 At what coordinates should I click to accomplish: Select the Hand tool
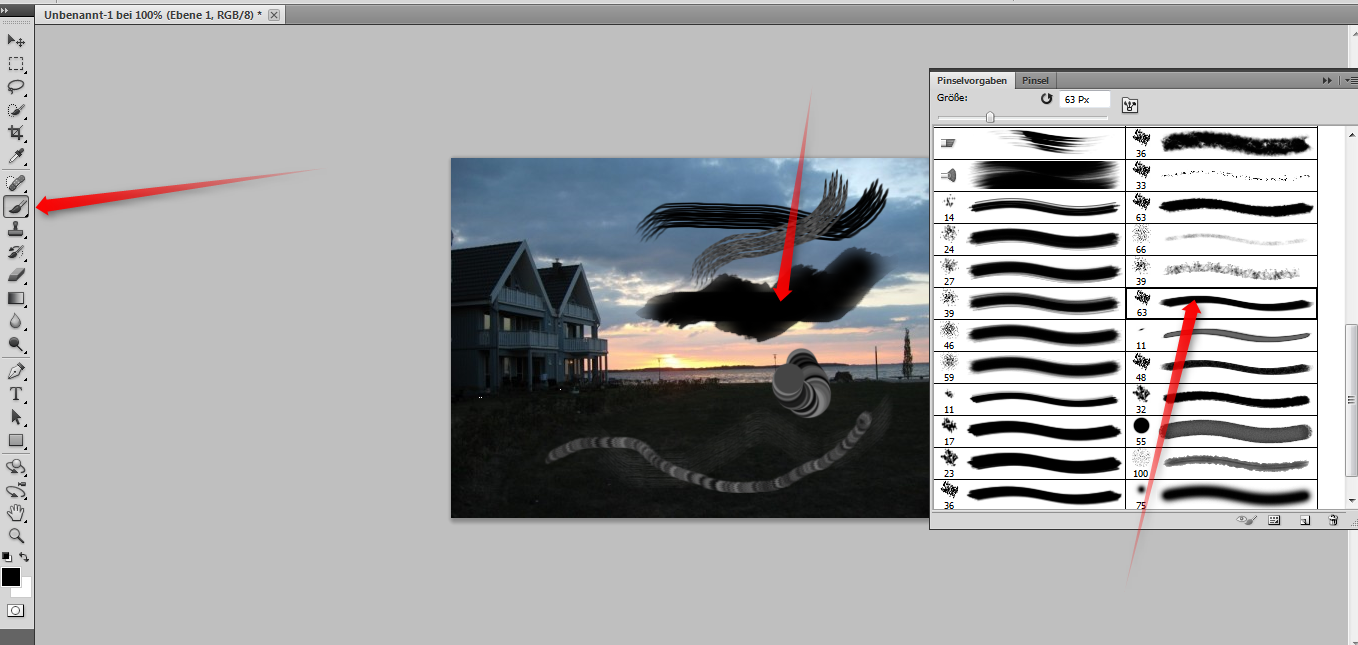point(14,513)
